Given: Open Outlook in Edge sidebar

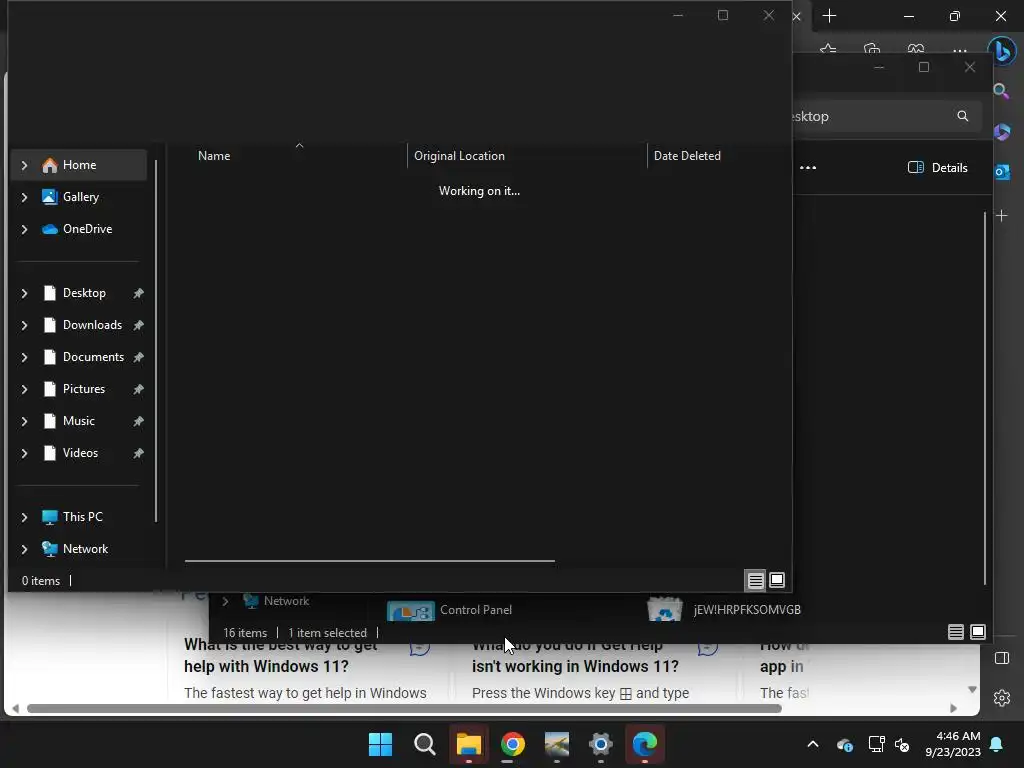Looking at the screenshot, I should coord(1002,172).
